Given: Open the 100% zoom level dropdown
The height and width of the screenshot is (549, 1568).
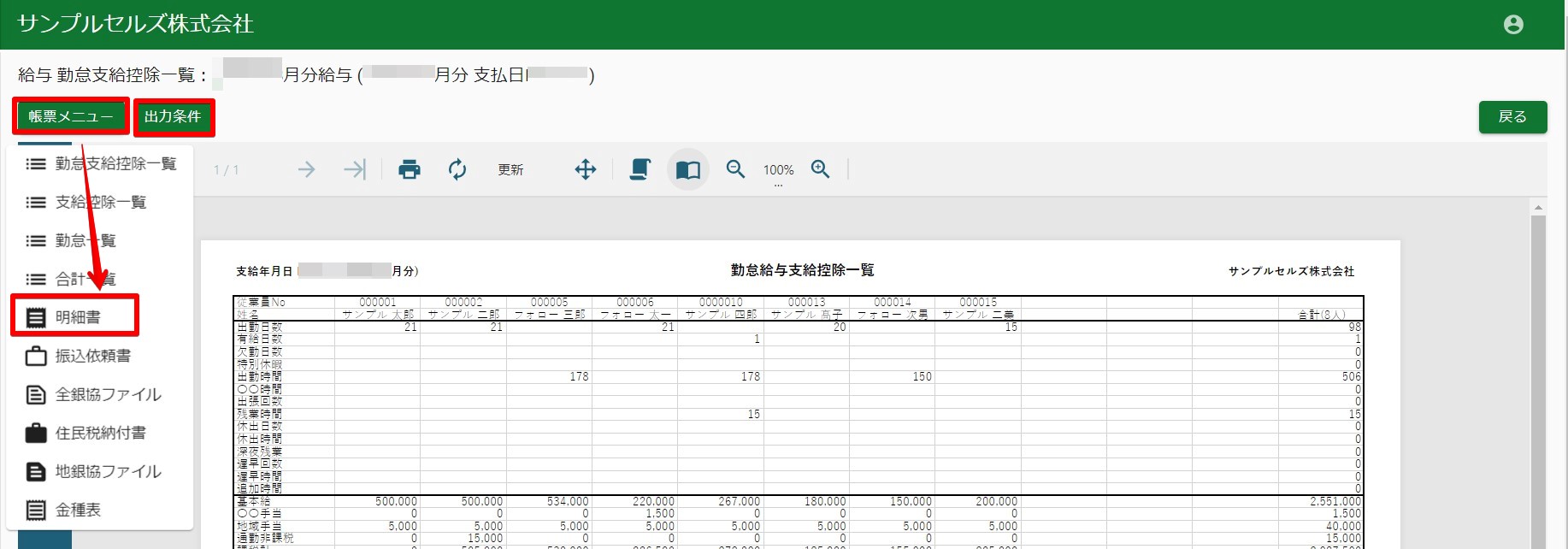Looking at the screenshot, I should click(778, 171).
